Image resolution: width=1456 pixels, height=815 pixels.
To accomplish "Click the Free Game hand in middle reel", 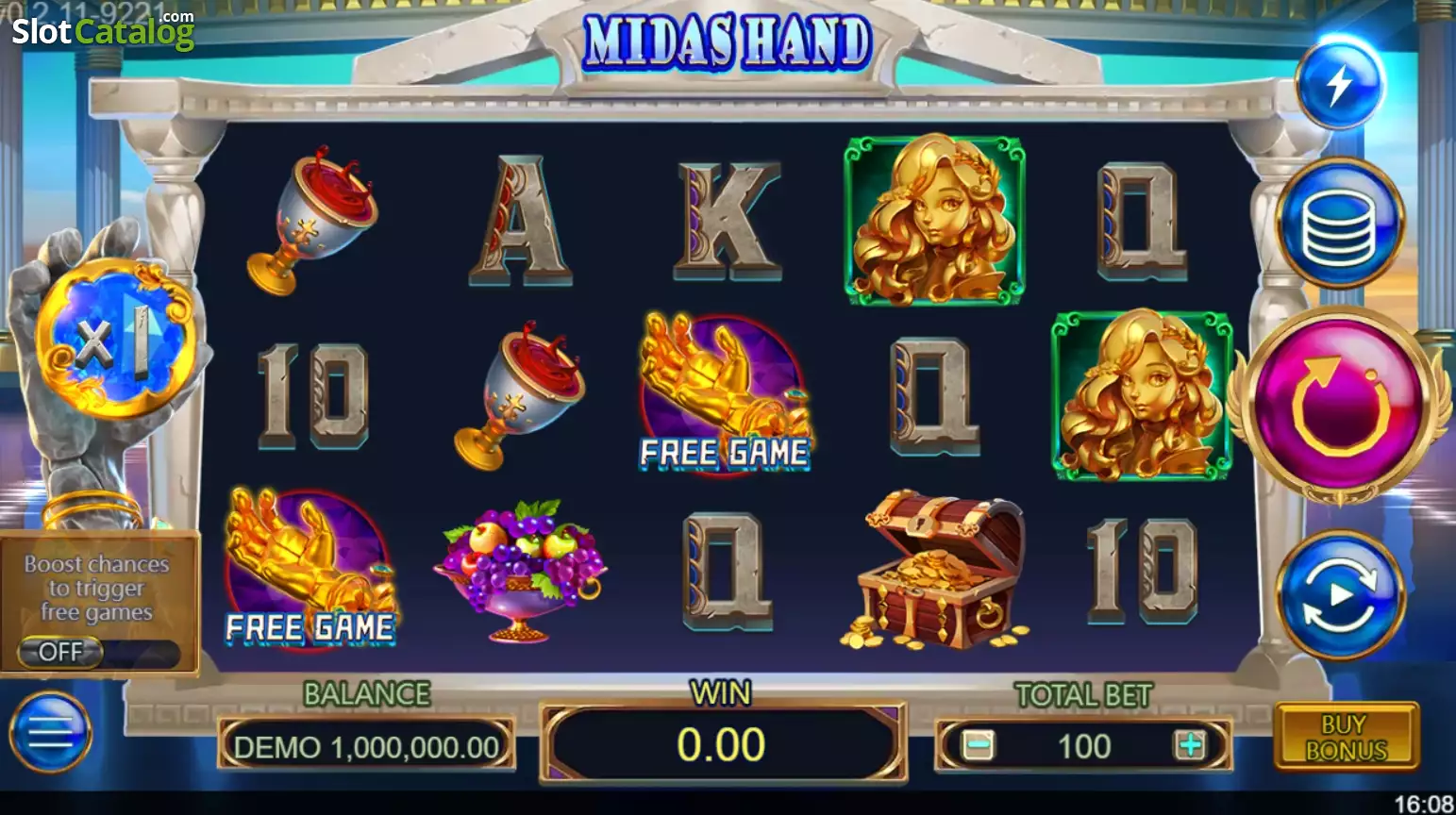I will (725, 392).
